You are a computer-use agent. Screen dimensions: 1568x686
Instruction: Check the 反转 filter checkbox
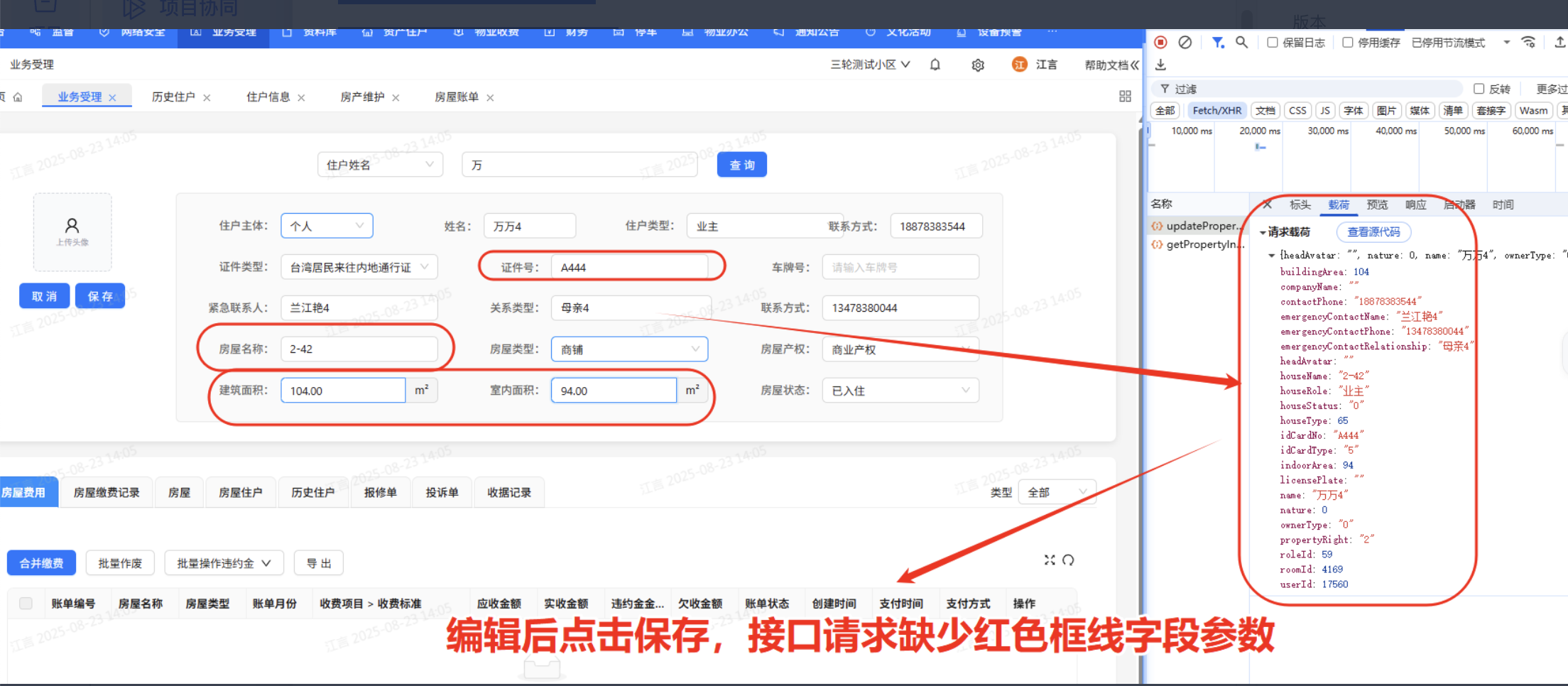click(x=1479, y=89)
